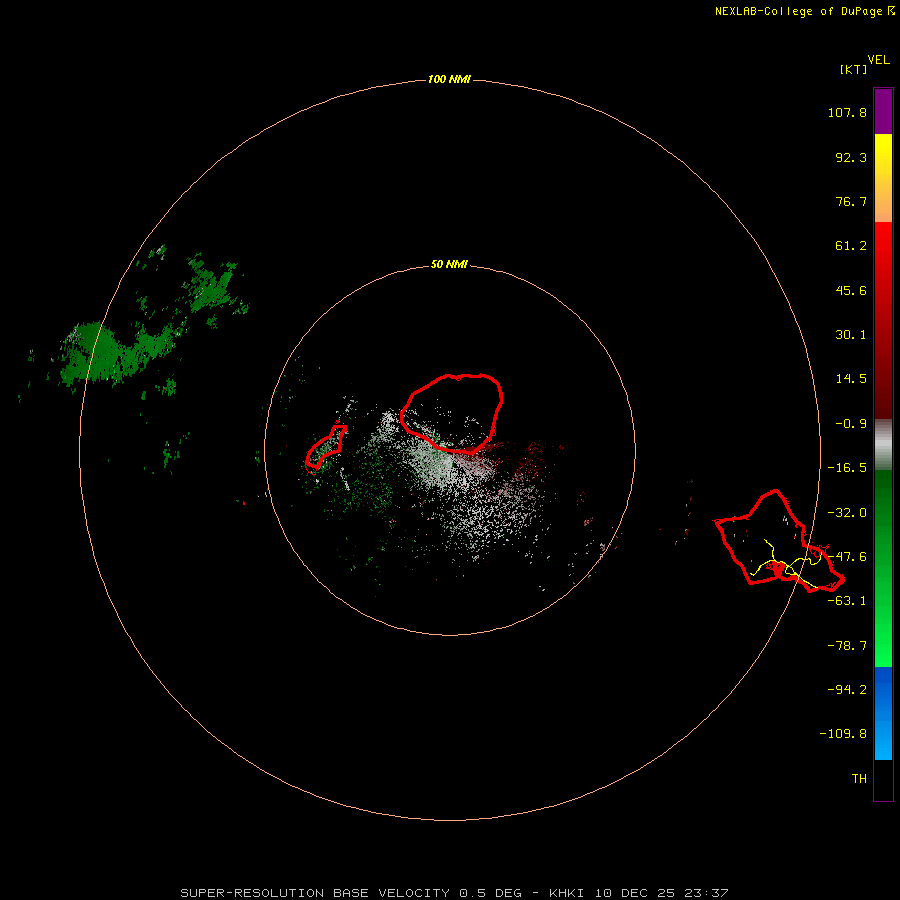900x900 pixels.
Task: Click the 30.1 legend value
Action: [851, 335]
